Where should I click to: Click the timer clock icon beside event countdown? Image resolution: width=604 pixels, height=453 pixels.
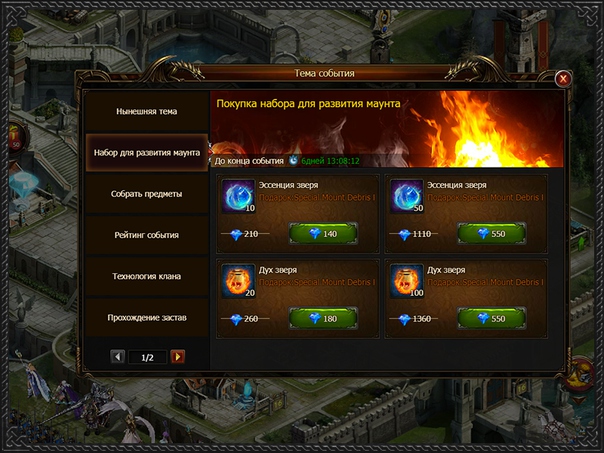294,160
